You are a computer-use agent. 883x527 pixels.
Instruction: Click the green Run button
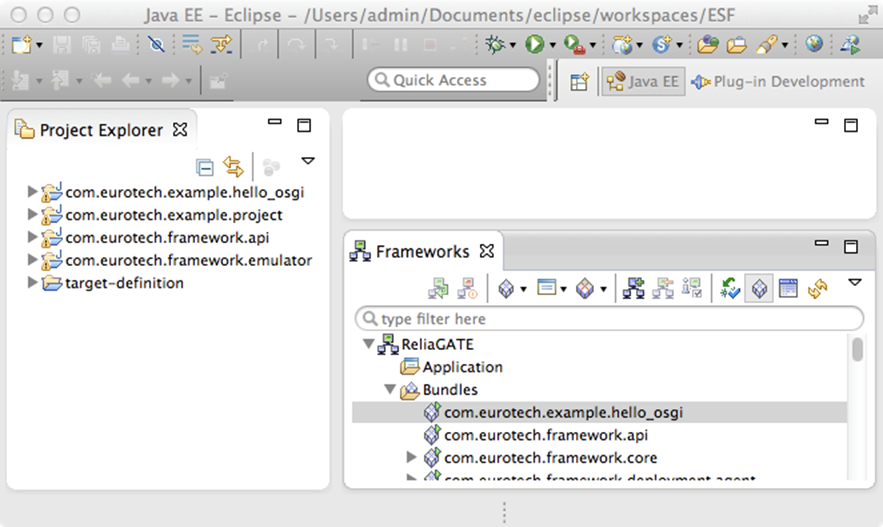(534, 44)
